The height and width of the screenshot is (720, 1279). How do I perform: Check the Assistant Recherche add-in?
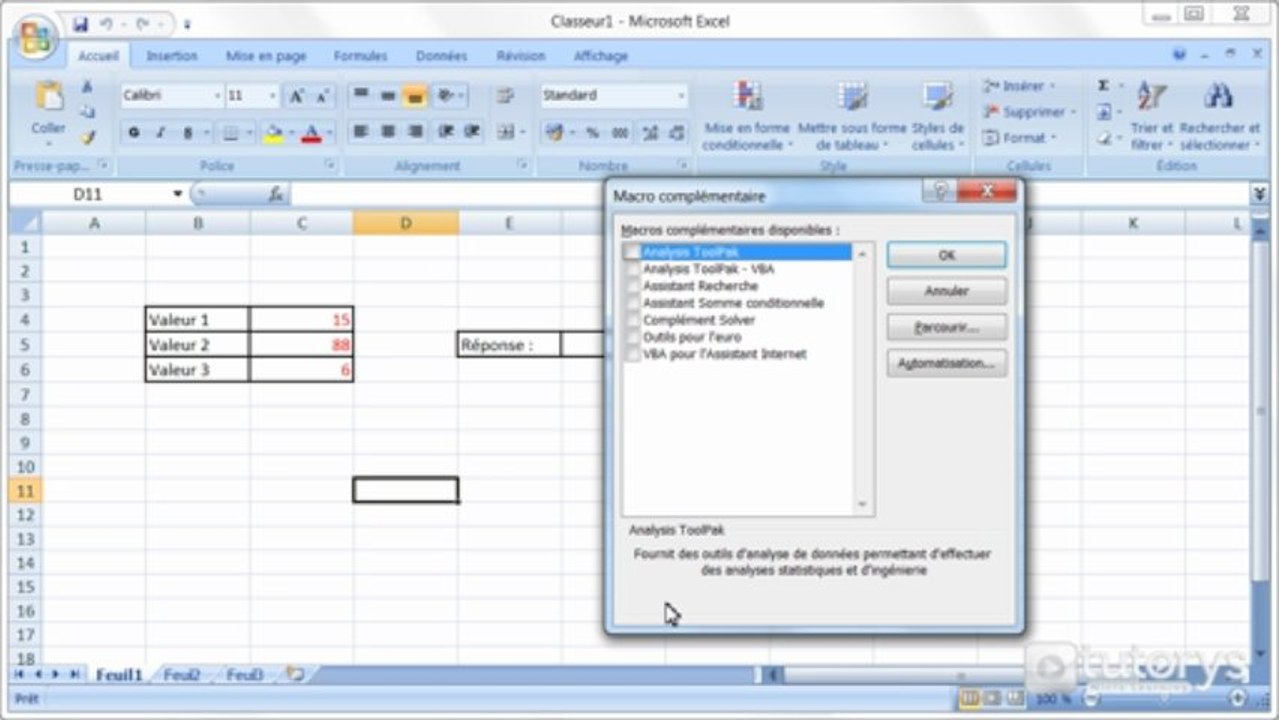pyautogui.click(x=631, y=286)
